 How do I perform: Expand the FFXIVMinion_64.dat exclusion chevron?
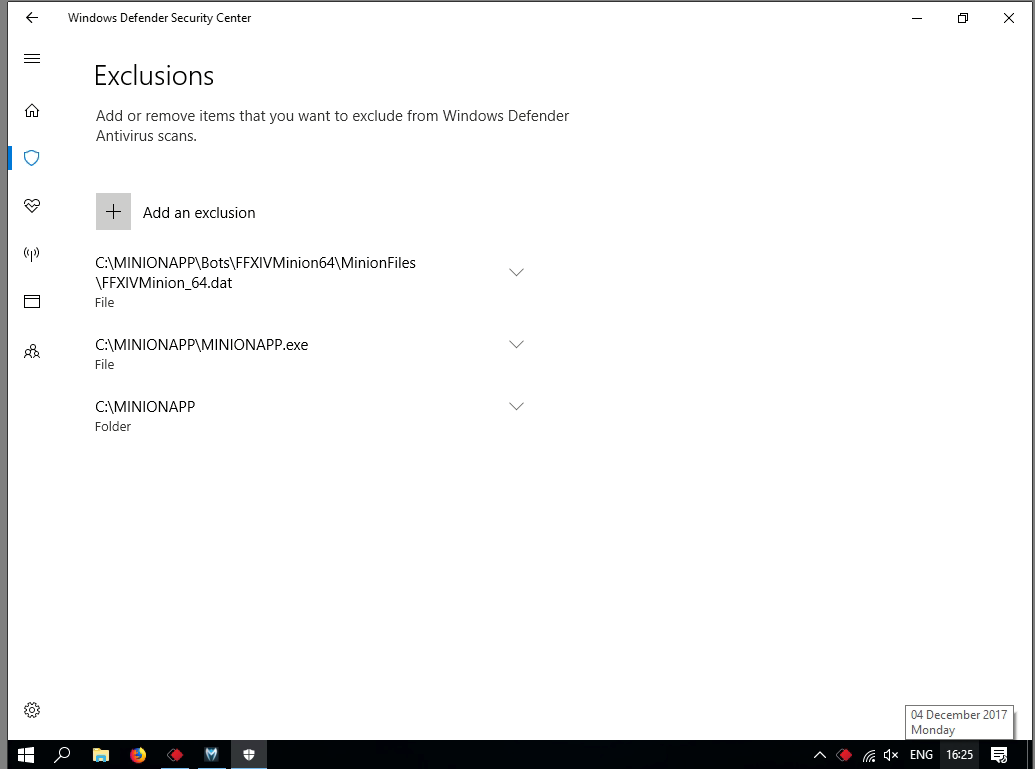516,273
